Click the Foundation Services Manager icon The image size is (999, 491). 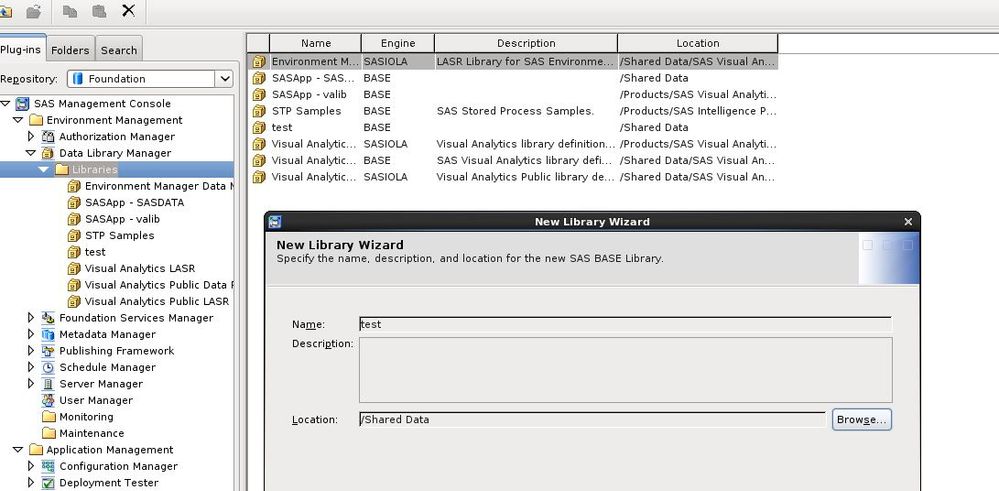point(48,318)
